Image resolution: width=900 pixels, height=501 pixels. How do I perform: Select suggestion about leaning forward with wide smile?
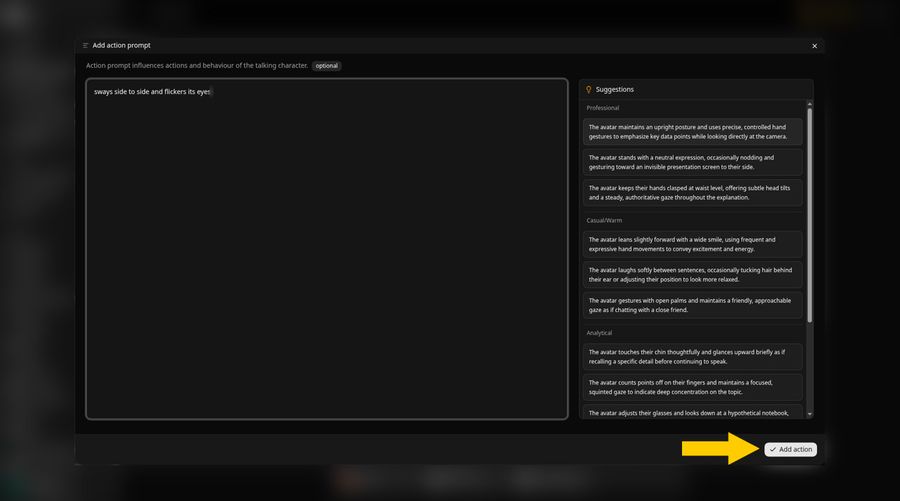tap(692, 244)
